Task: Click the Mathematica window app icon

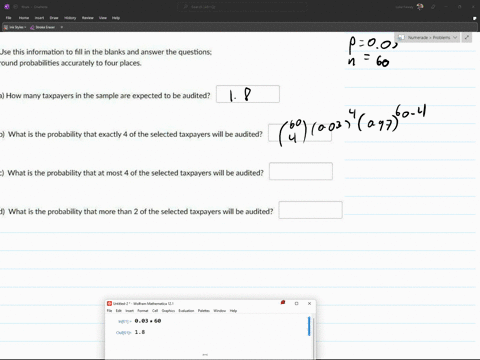Action: tap(109, 303)
